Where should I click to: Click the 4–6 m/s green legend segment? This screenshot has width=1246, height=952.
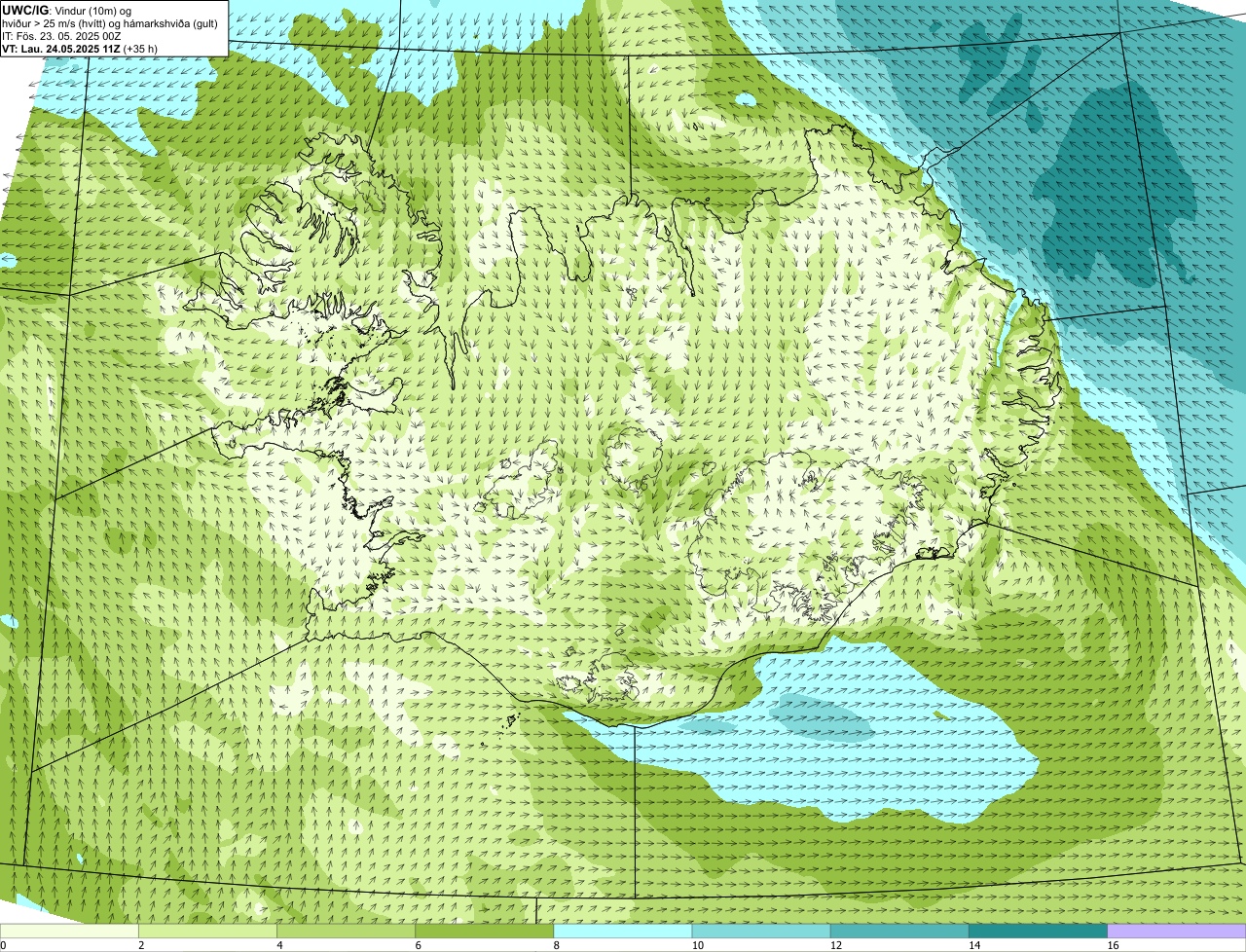[x=346, y=932]
